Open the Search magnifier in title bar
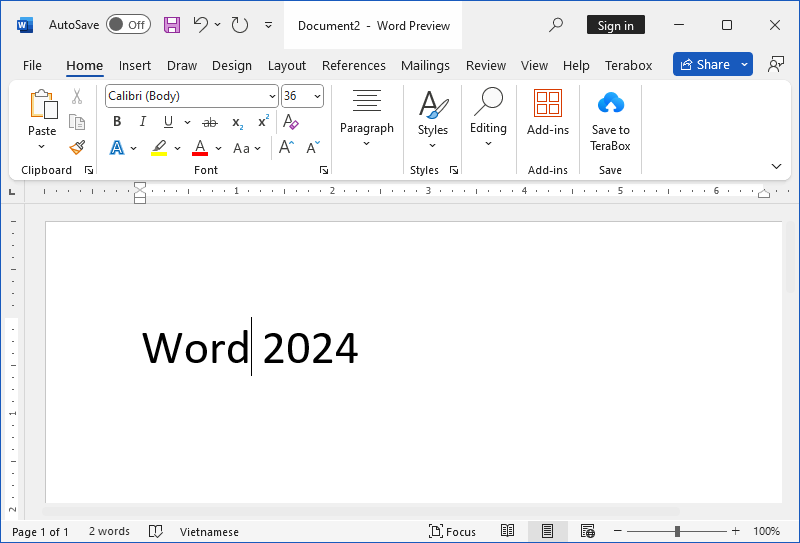The width and height of the screenshot is (800, 543). coord(557,25)
